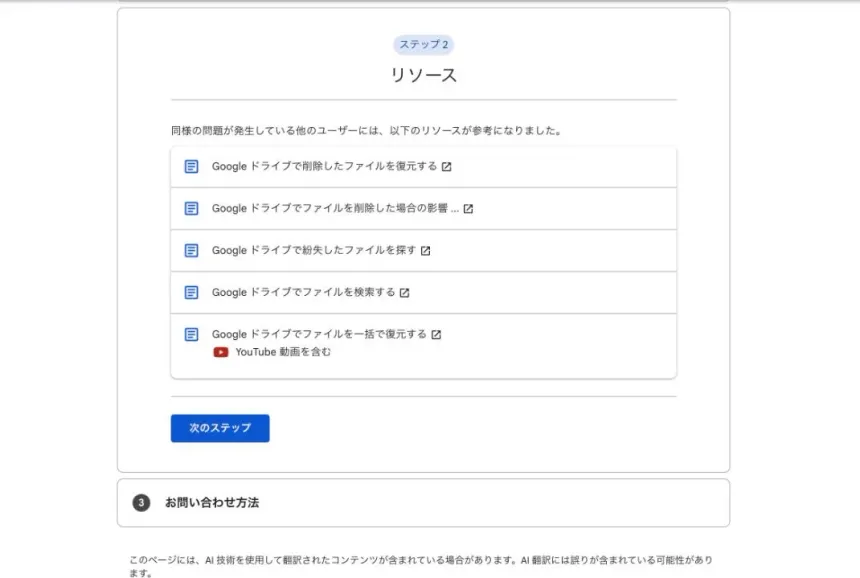Click external-link icon after 削除したファイルを復元する
Image resolution: width=860 pixels, height=578 pixels.
(446, 167)
